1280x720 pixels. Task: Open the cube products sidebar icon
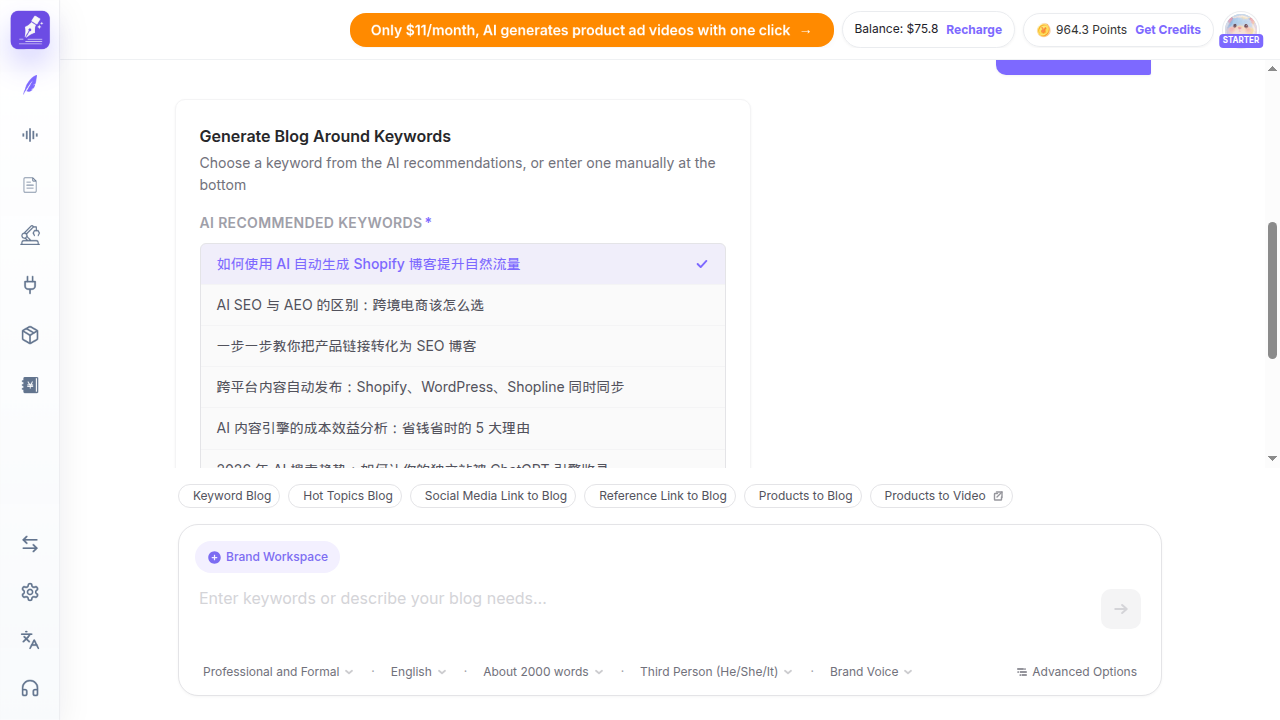coord(30,335)
